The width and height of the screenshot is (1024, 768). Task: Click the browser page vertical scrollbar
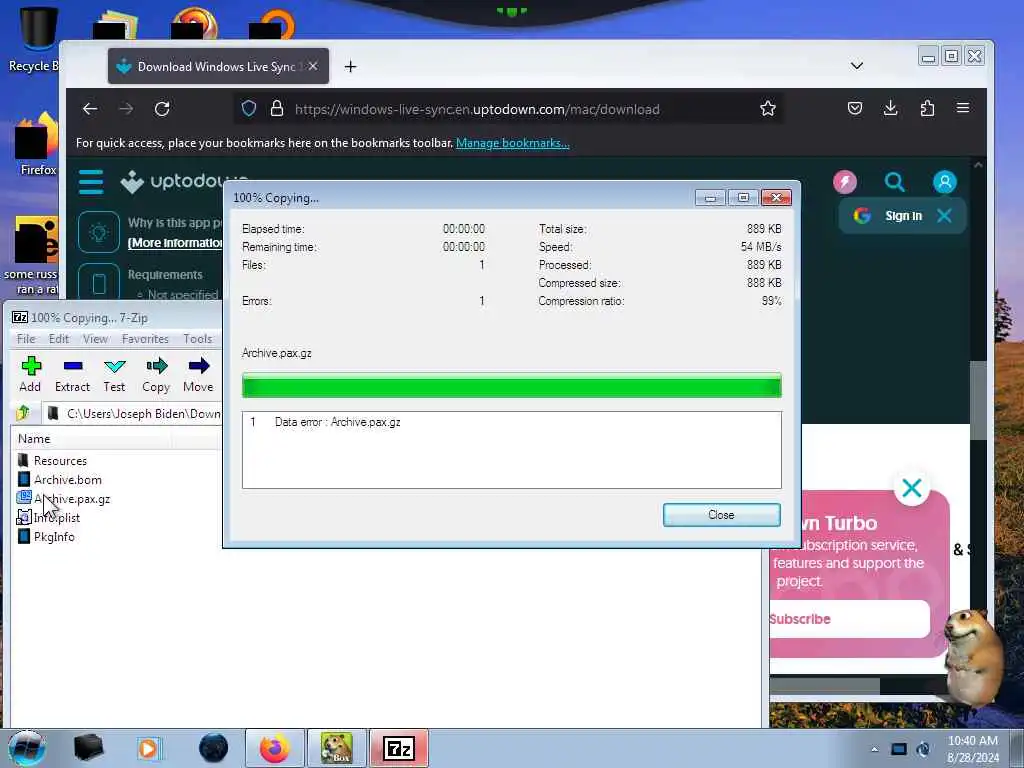click(x=978, y=398)
